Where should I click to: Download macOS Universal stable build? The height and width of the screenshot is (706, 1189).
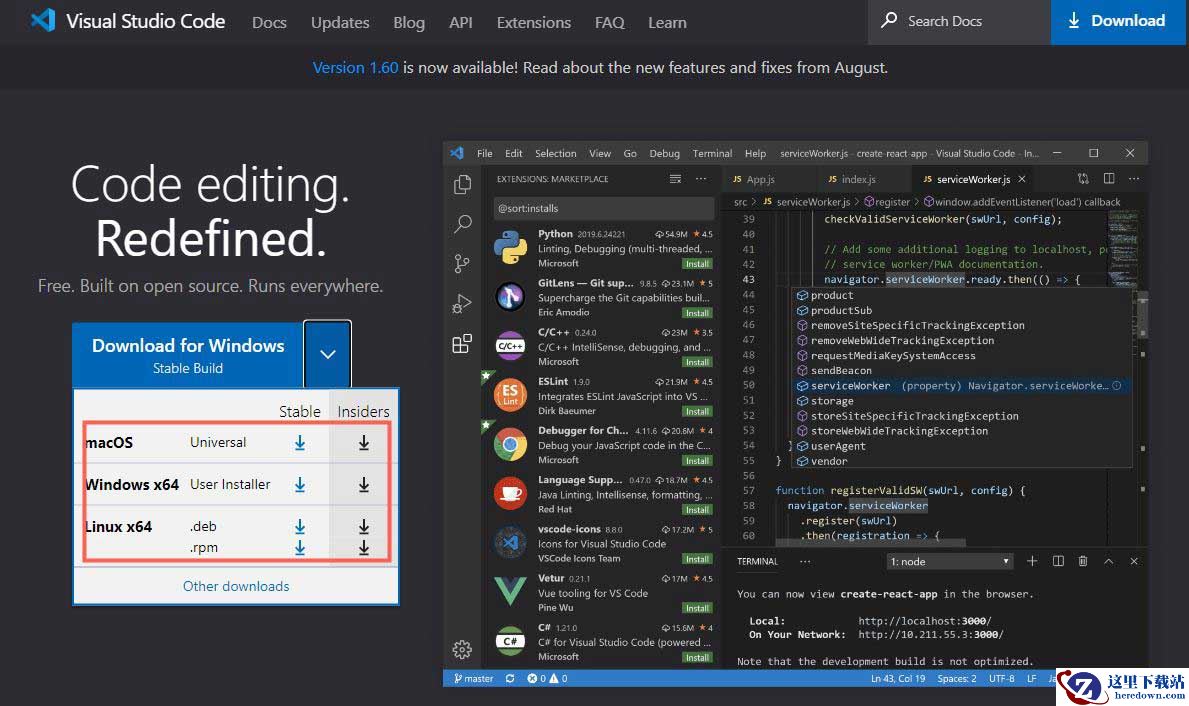[300, 443]
